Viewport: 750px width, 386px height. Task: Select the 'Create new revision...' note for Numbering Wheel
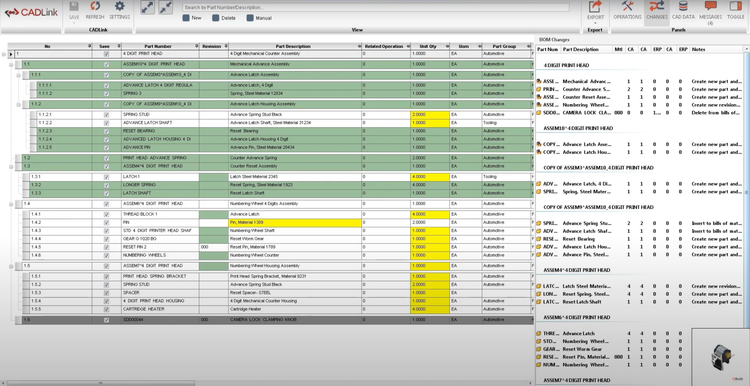pos(717,105)
